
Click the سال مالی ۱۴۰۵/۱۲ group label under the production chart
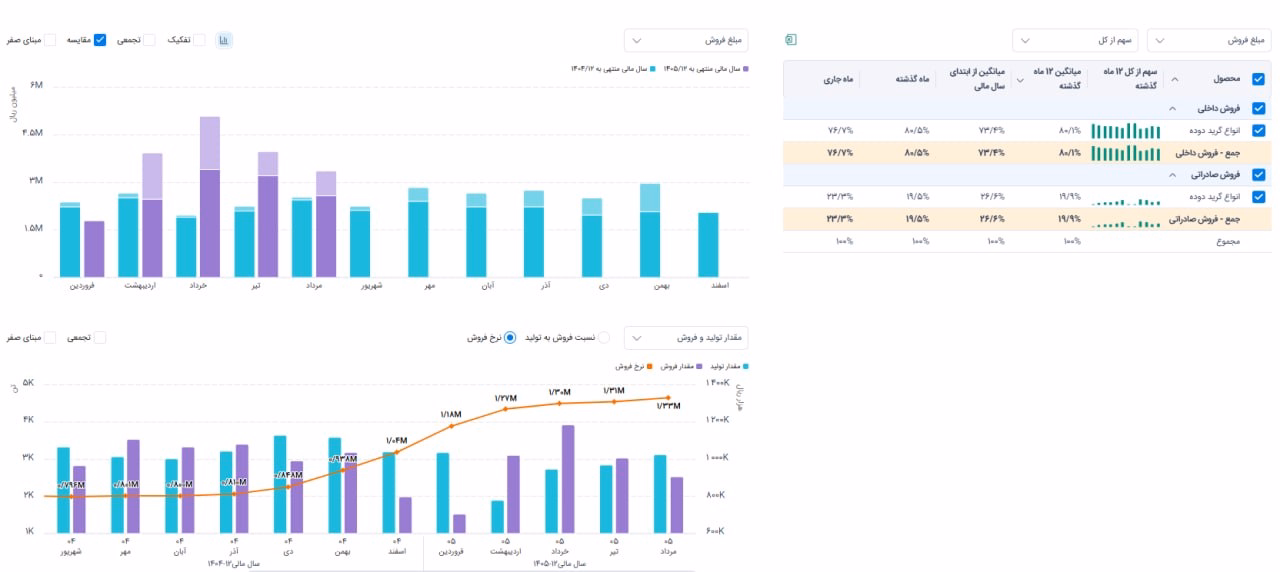pos(560,563)
